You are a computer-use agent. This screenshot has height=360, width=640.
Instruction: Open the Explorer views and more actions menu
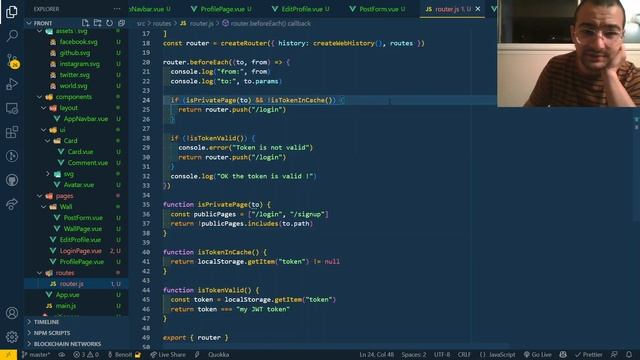[x=117, y=9]
